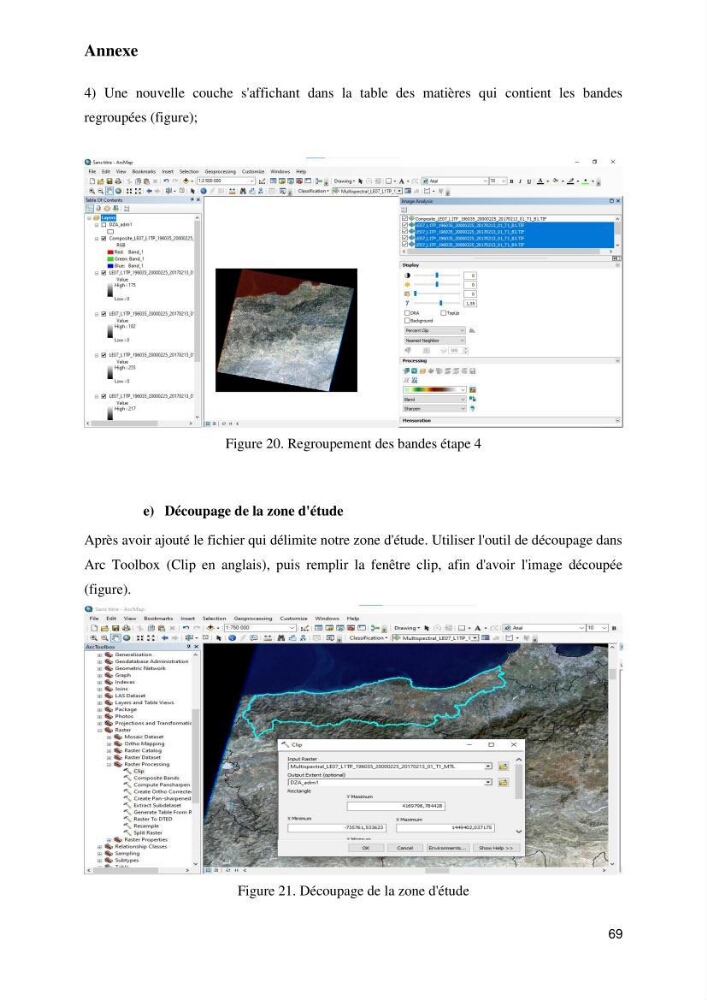Click Output Extent browse folder in Clip dialog
Image resolution: width=707 pixels, height=1000 pixels.
[504, 783]
